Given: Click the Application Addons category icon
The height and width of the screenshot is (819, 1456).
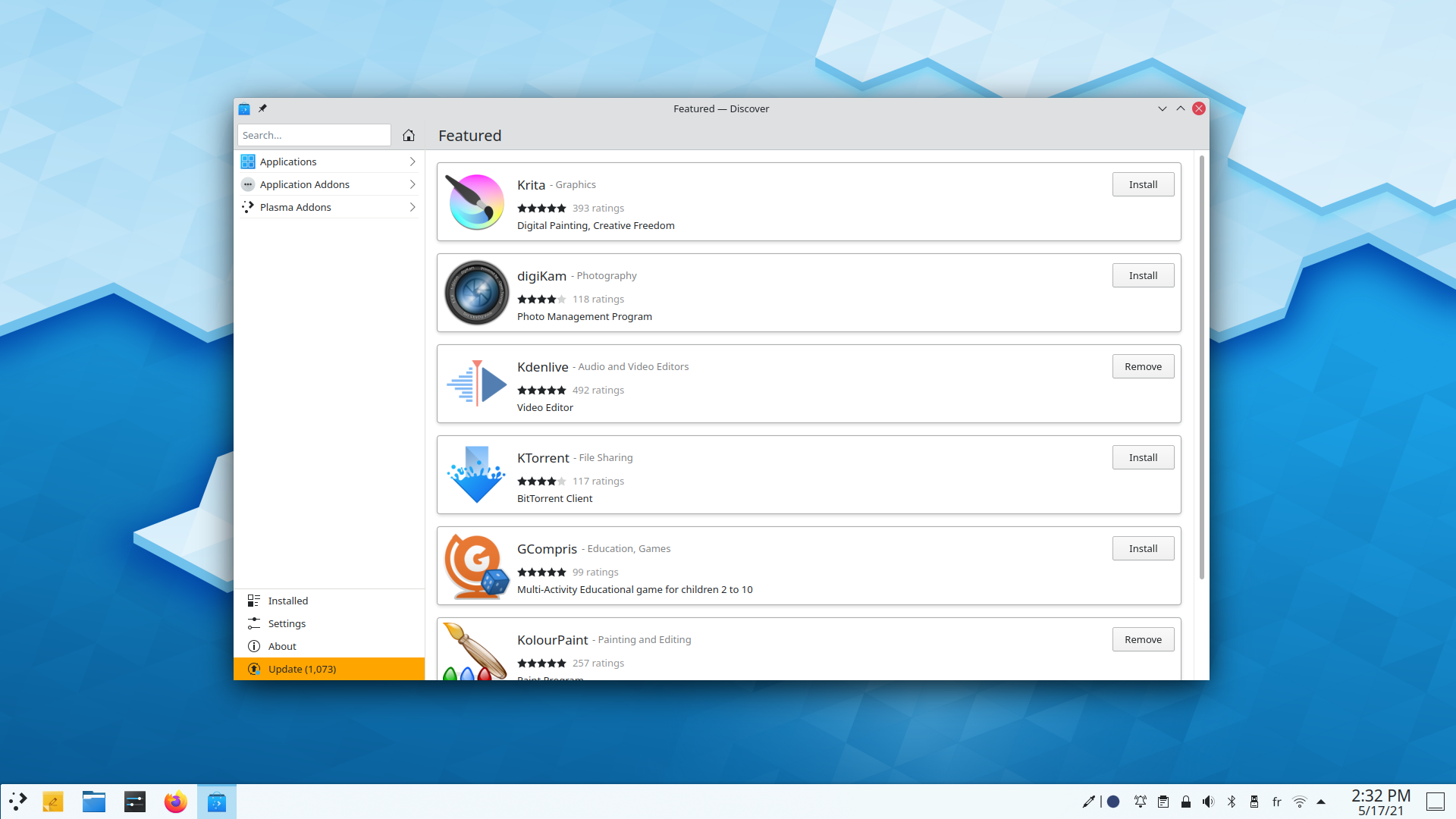Looking at the screenshot, I should pos(248,184).
